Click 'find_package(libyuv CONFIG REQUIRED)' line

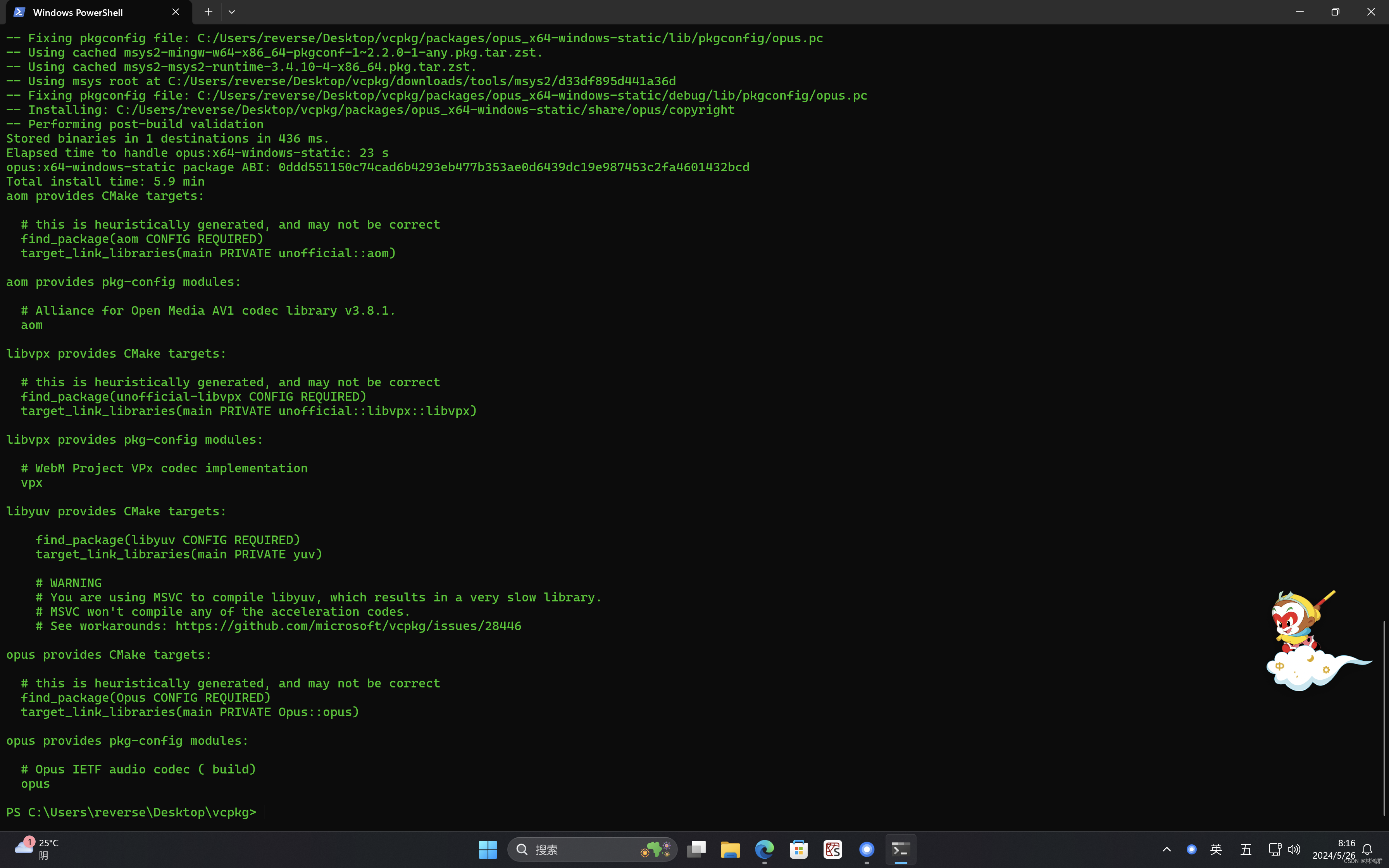click(168, 540)
